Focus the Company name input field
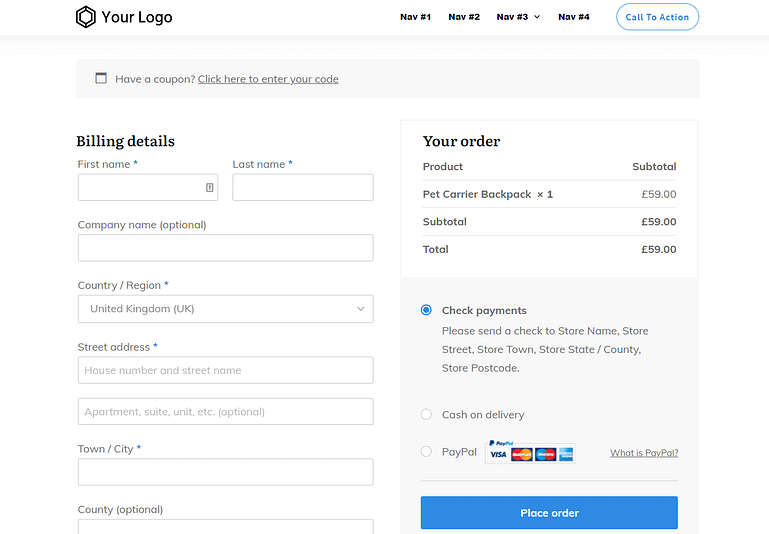 [226, 248]
